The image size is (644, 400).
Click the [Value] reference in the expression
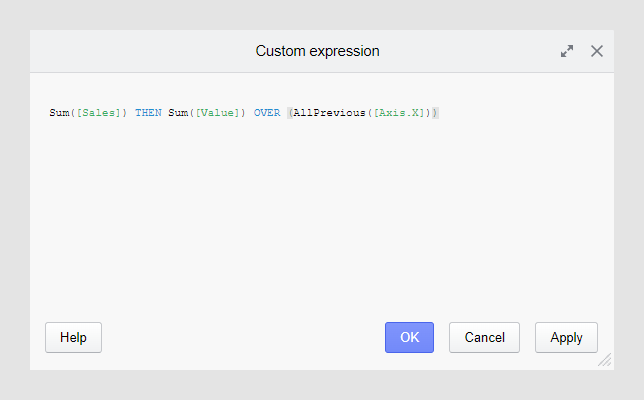tap(217, 113)
